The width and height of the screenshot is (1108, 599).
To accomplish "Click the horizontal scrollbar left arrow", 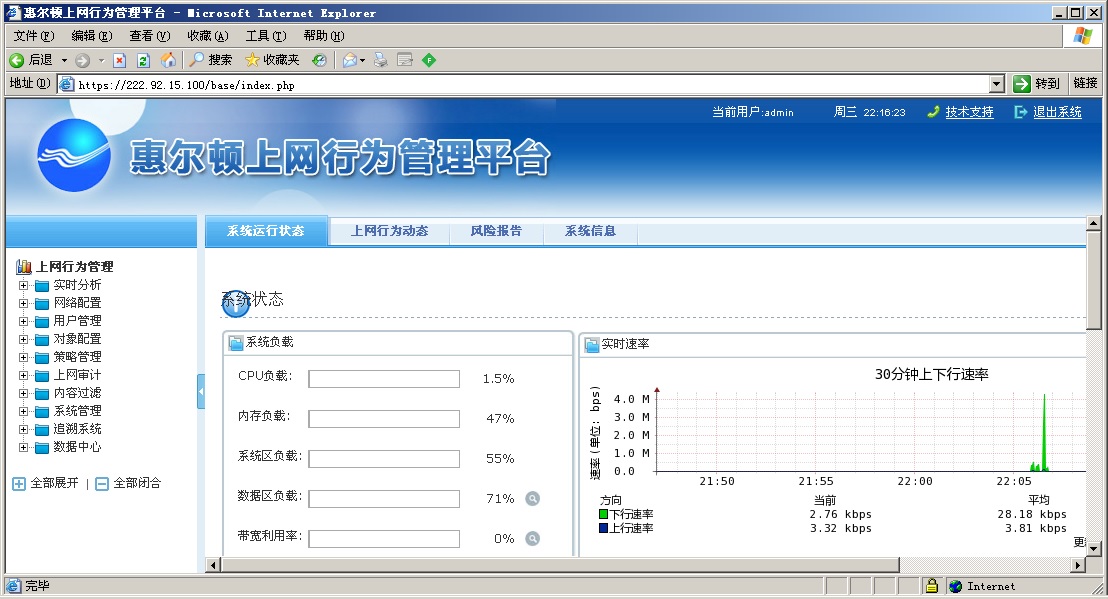I will 213,564.
